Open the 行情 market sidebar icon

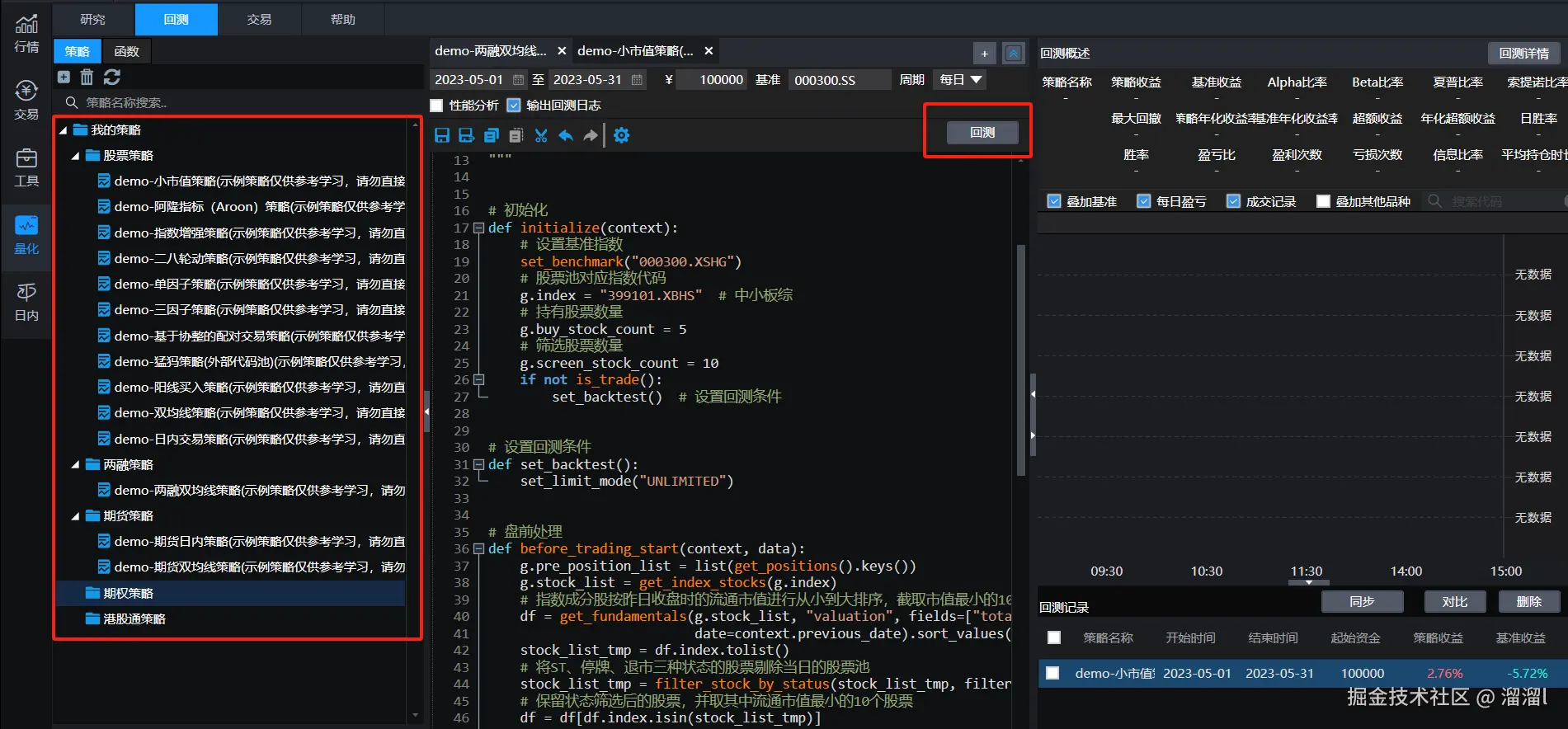pyautogui.click(x=26, y=34)
